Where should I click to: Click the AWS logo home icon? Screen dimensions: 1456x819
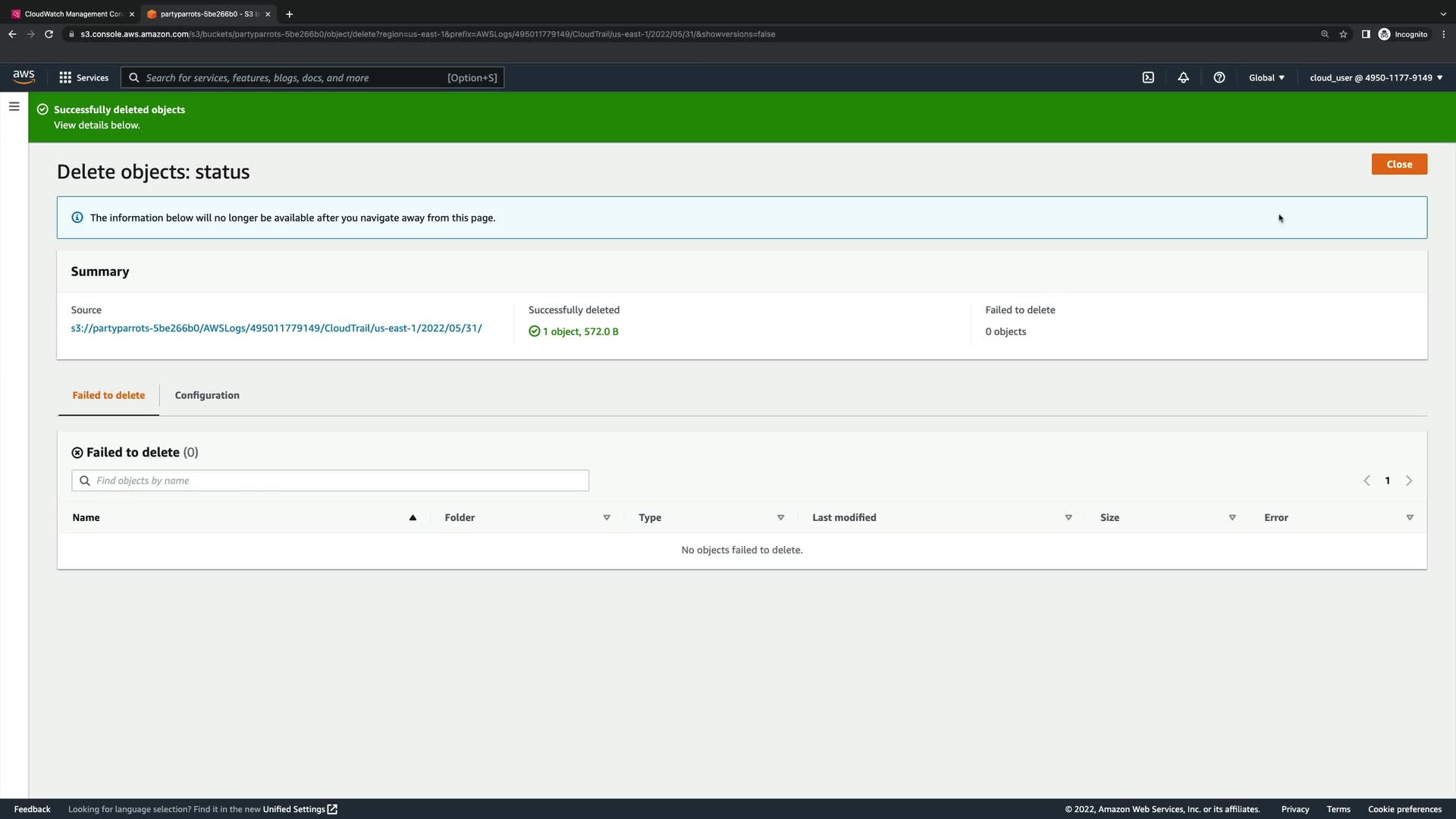[24, 77]
